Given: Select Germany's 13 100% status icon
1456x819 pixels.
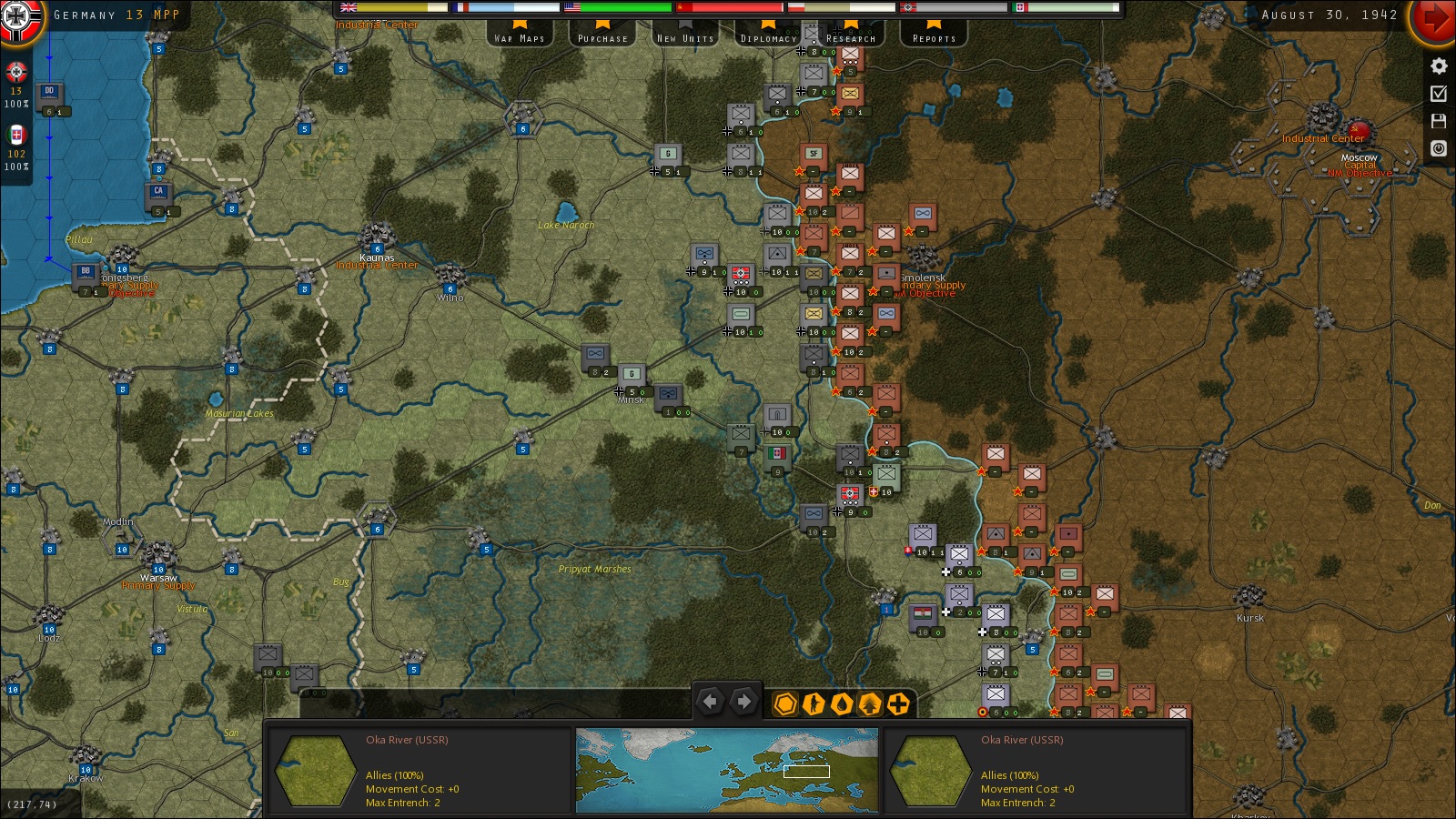Looking at the screenshot, I should tap(16, 85).
